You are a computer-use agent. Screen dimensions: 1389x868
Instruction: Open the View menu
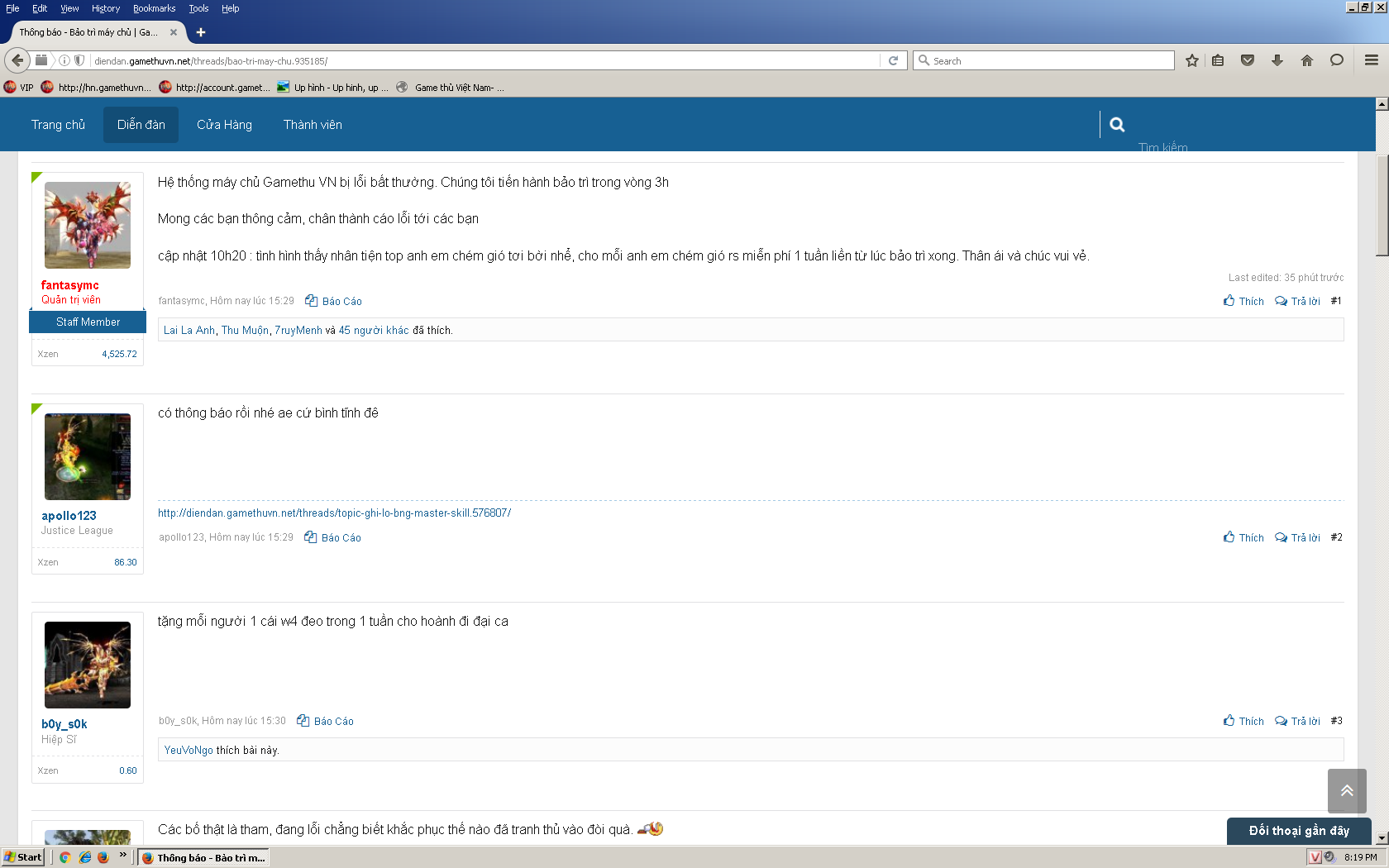click(x=69, y=8)
